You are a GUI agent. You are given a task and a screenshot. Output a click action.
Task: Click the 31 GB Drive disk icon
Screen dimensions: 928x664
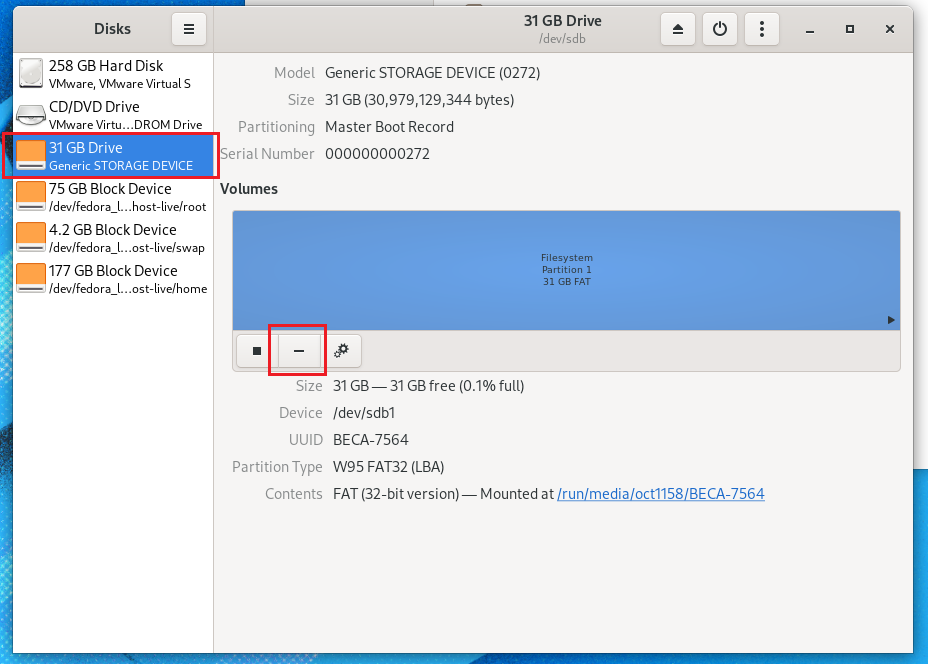click(31, 155)
